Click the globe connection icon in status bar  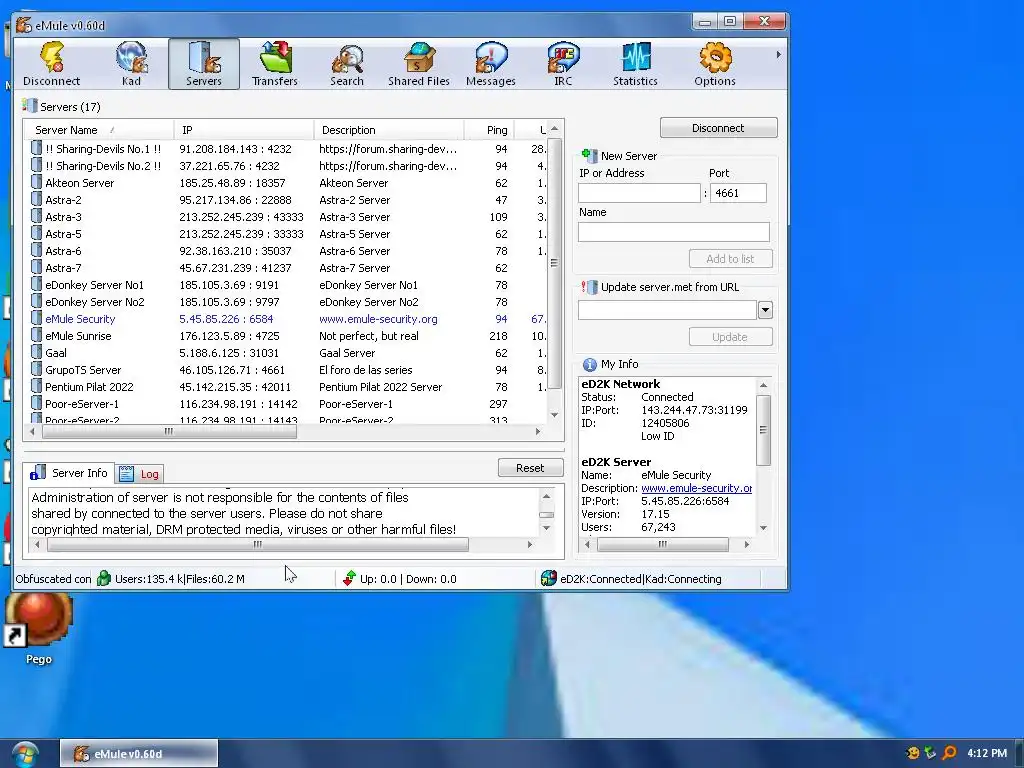549,579
